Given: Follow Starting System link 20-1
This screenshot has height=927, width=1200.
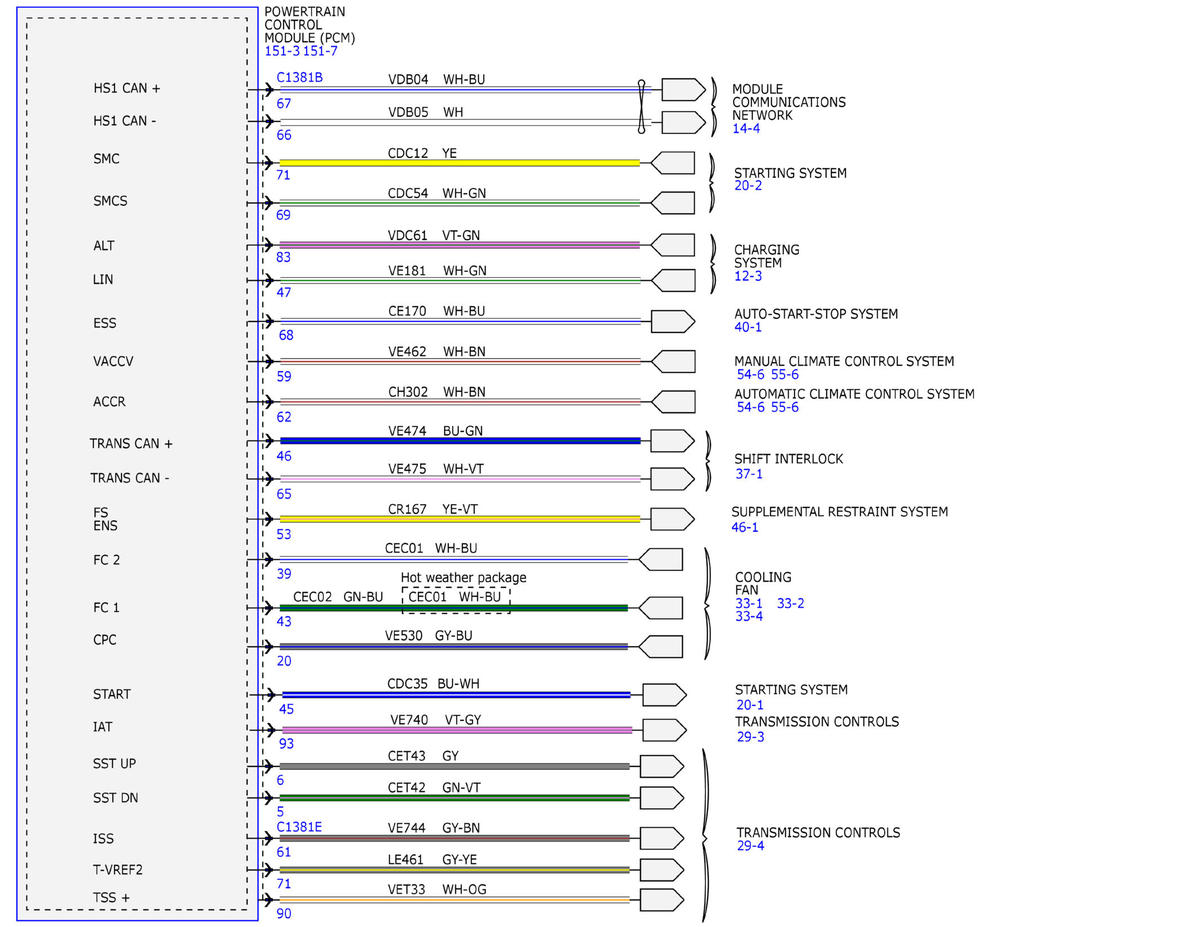Looking at the screenshot, I should [x=749, y=704].
